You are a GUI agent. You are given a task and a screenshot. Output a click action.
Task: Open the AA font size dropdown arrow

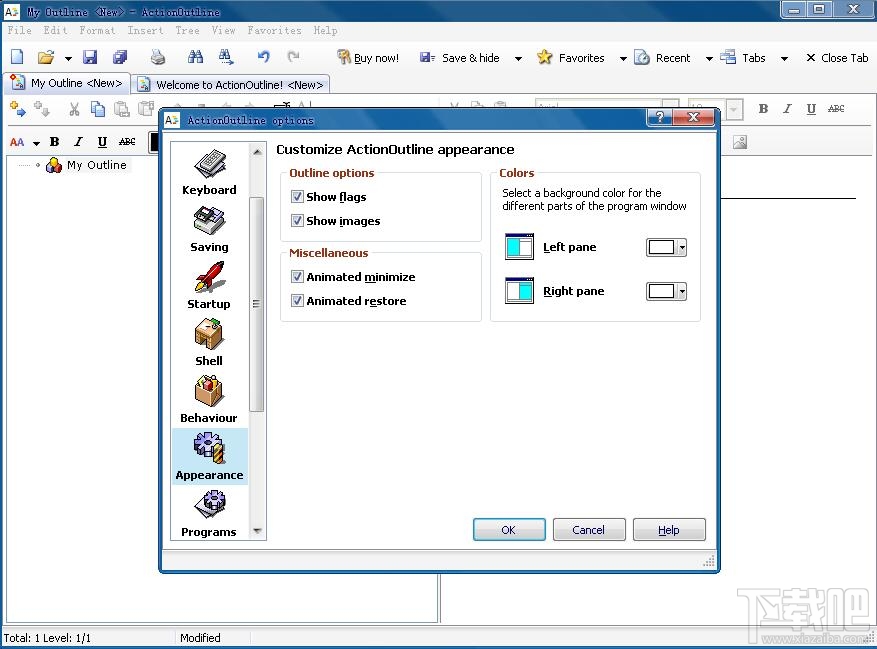36,143
